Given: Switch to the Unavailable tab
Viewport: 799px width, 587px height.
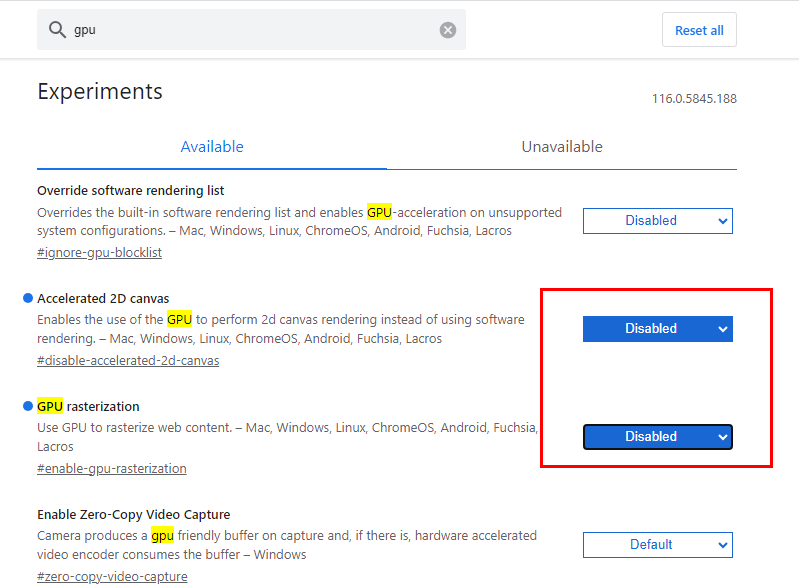Looking at the screenshot, I should 562,147.
